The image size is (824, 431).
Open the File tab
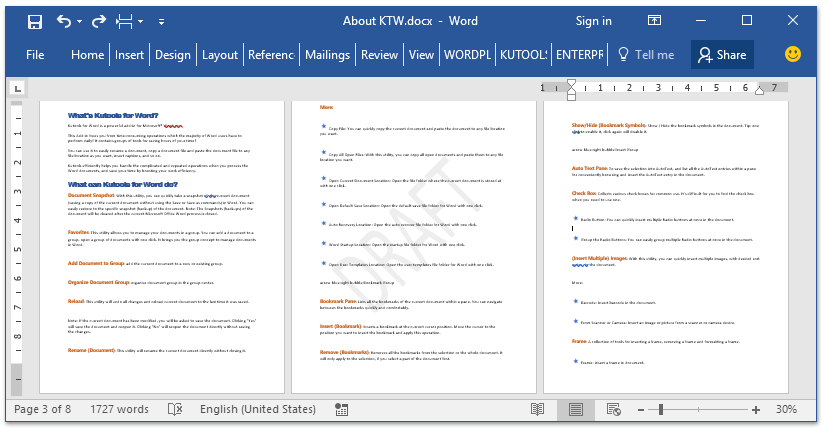pyautogui.click(x=35, y=55)
